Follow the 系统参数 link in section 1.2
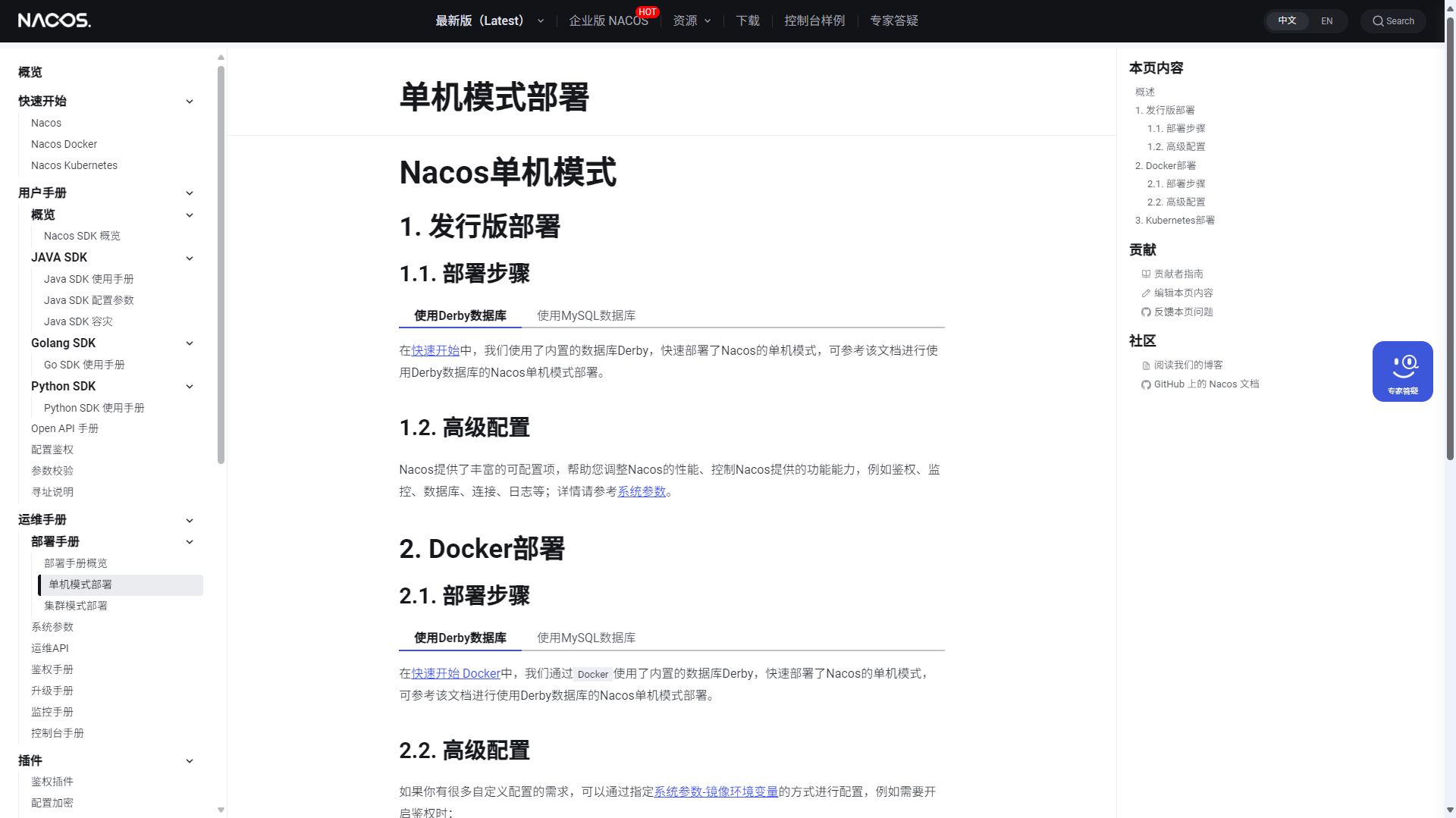 pos(642,491)
